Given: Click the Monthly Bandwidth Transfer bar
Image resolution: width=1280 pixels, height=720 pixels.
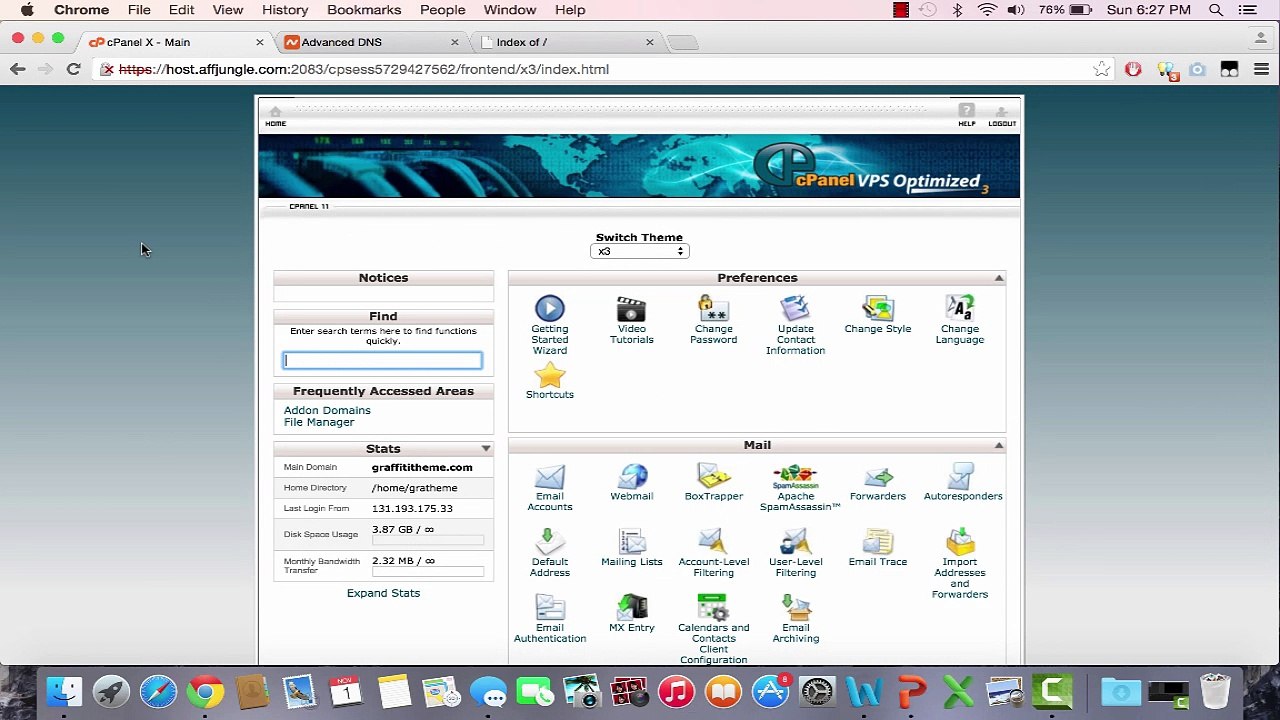Looking at the screenshot, I should click(428, 572).
